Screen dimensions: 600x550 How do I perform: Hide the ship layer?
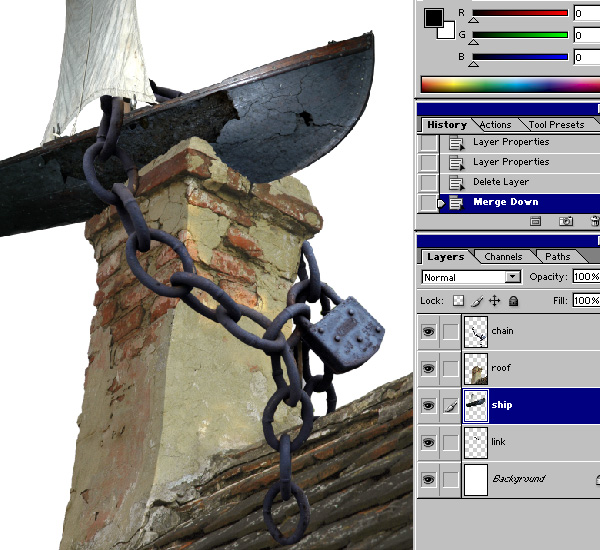428,405
